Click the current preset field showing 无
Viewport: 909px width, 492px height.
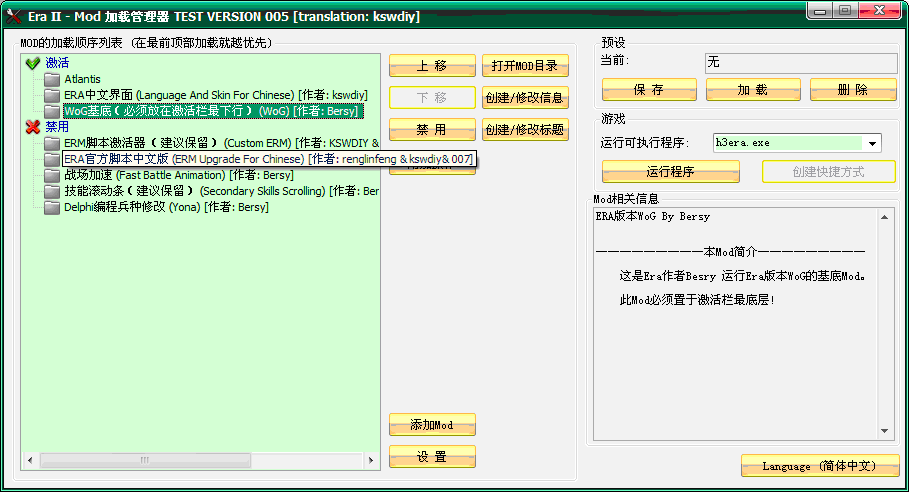click(x=801, y=63)
